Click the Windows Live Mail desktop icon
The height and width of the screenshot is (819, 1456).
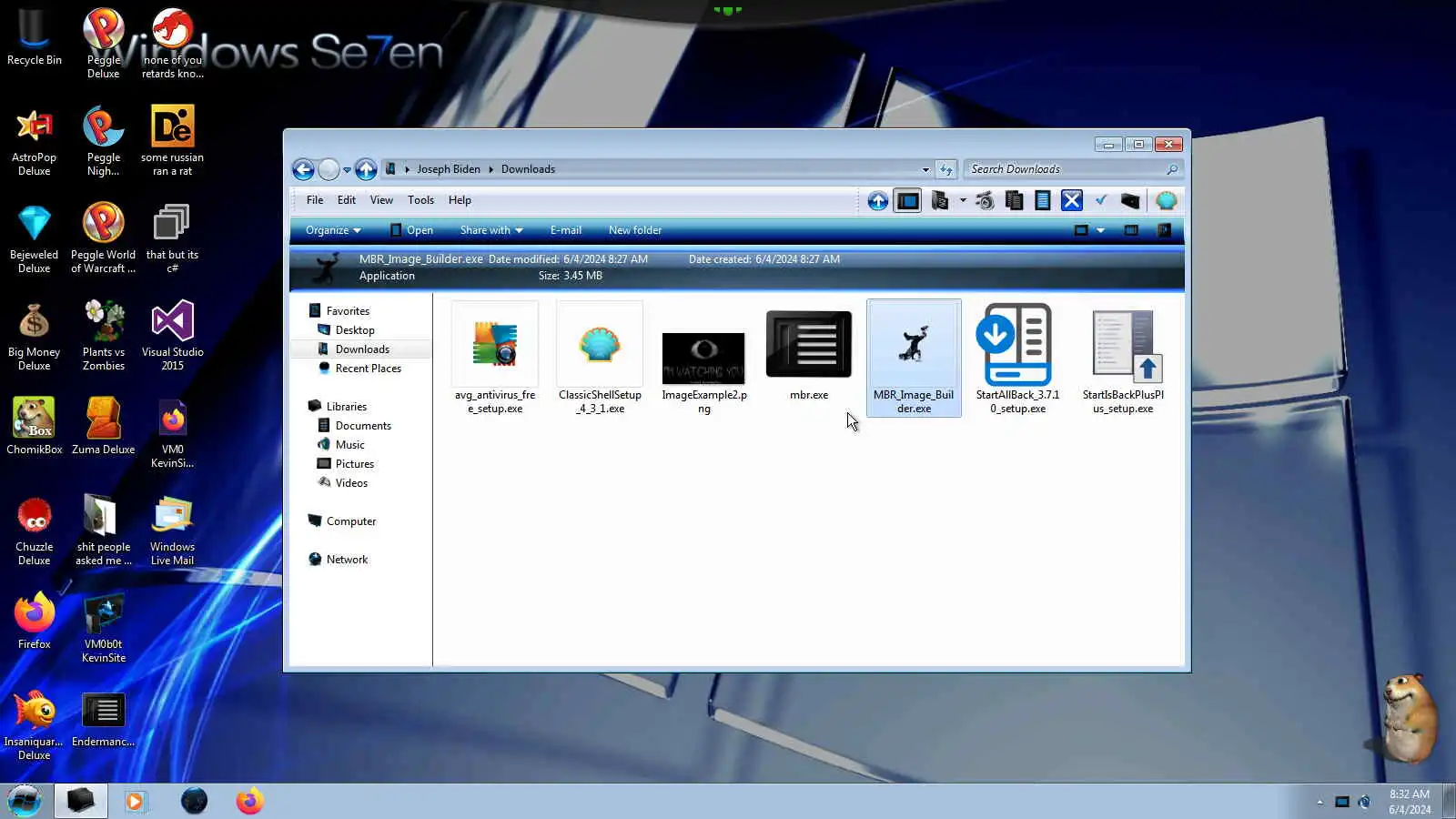click(x=172, y=530)
